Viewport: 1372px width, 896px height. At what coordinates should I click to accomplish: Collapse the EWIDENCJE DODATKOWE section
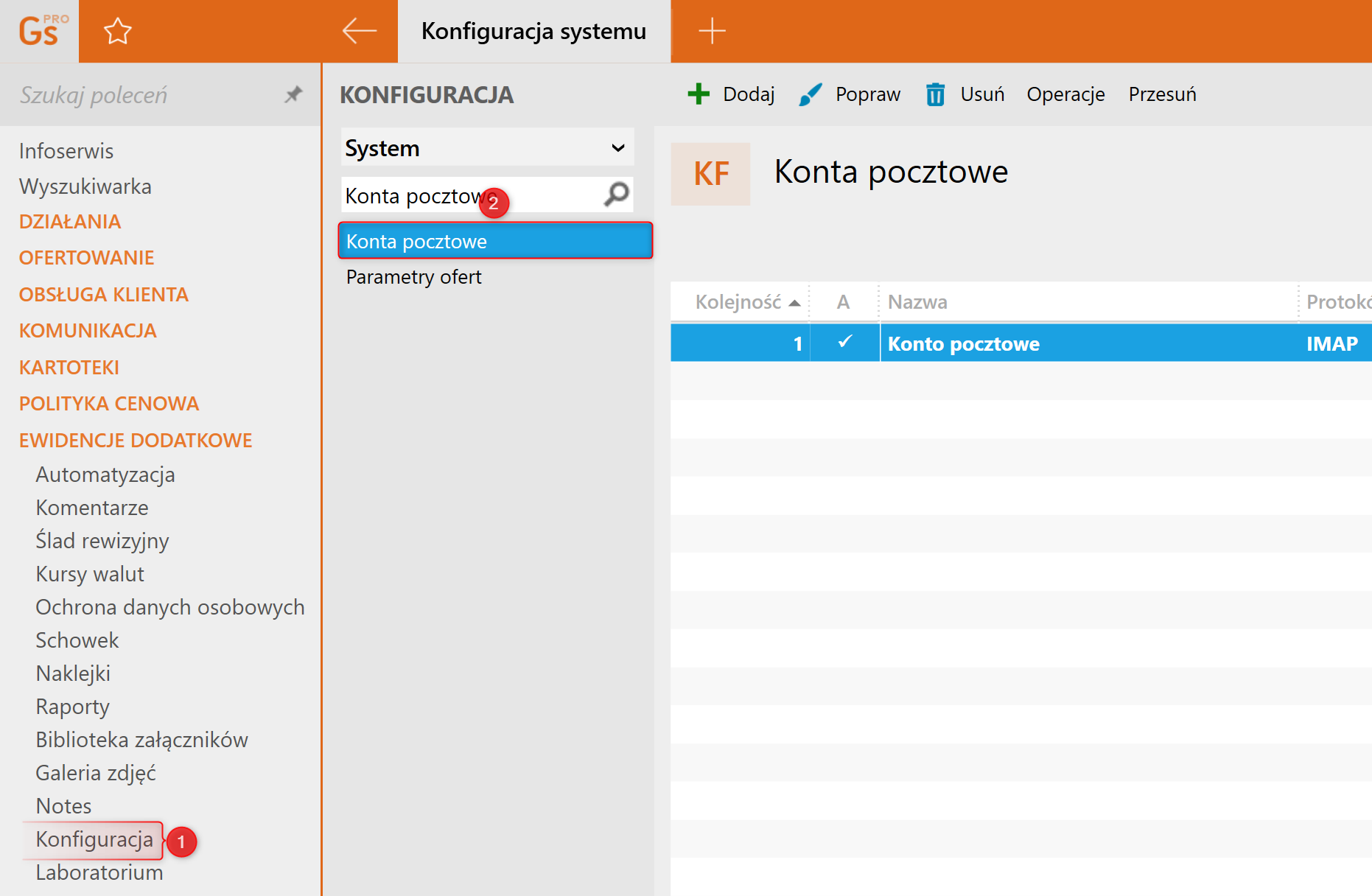(136, 441)
